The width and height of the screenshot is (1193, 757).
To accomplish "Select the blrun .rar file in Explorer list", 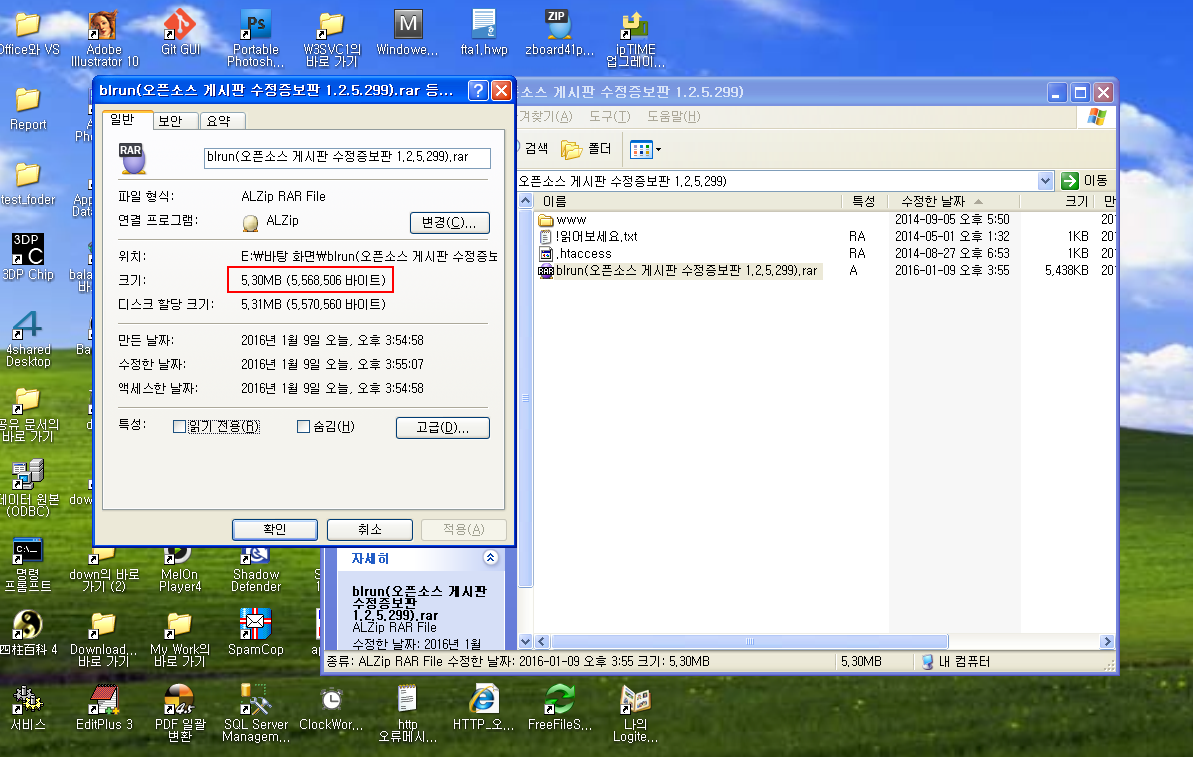I will 679,271.
